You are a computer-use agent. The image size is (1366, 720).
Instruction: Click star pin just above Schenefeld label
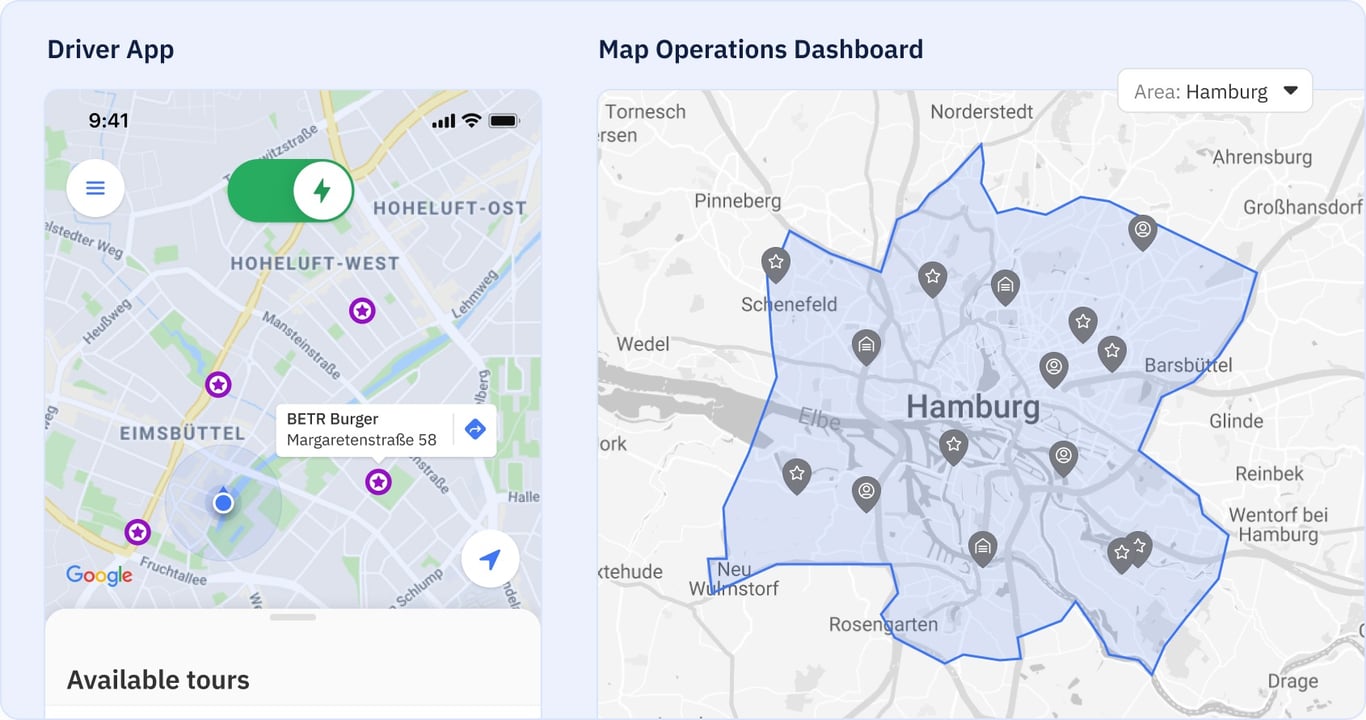(x=775, y=265)
